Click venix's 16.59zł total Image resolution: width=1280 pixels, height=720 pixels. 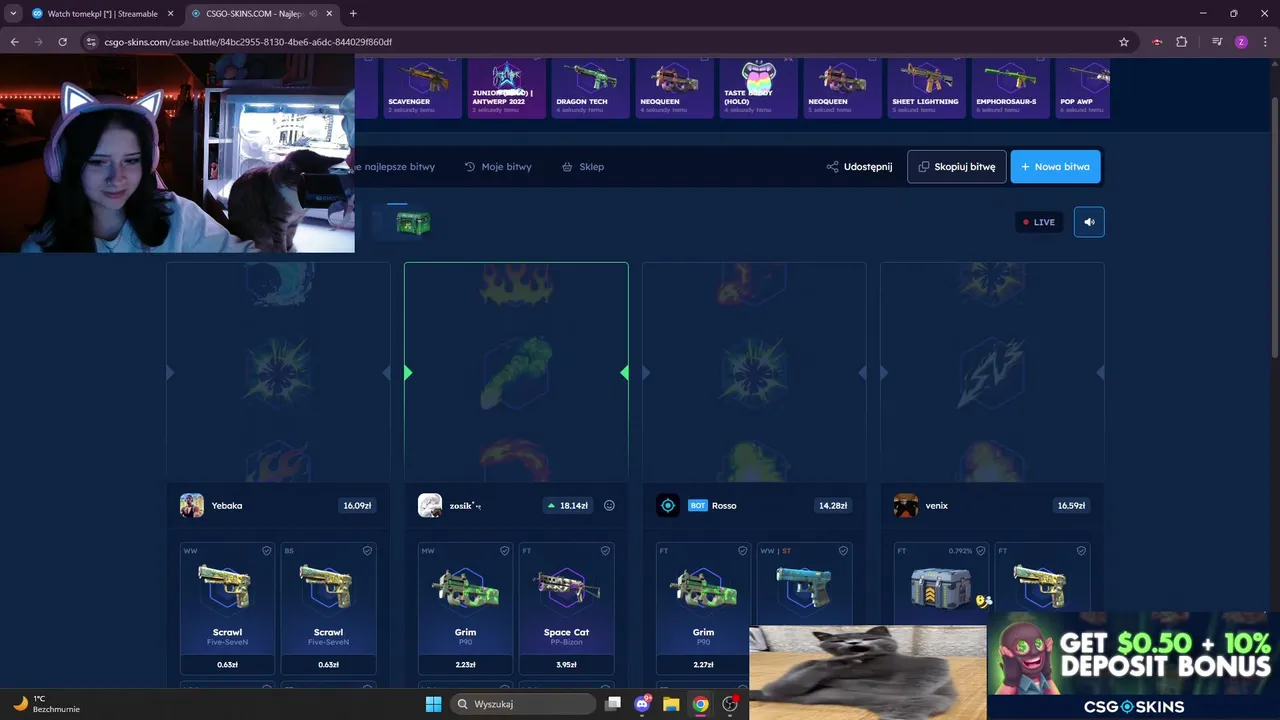(x=1071, y=505)
